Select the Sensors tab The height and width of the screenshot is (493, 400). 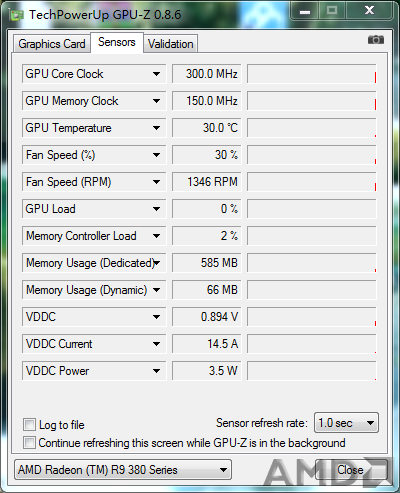click(117, 42)
